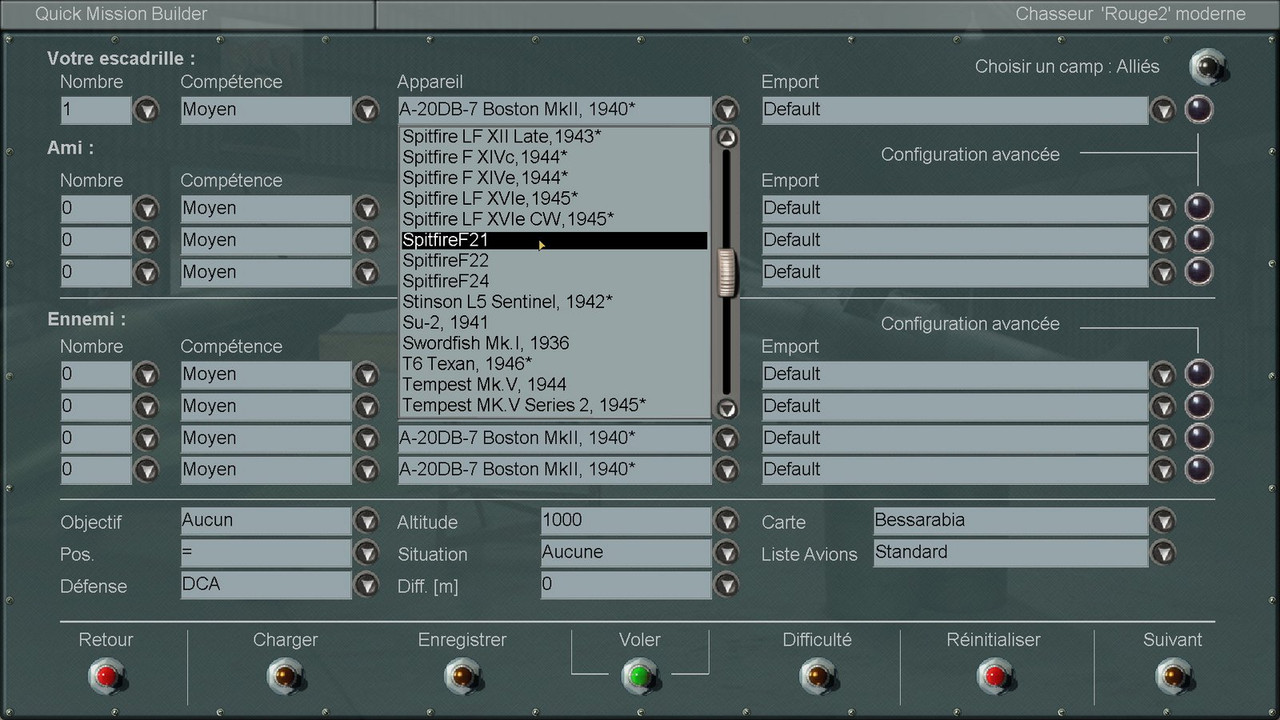Open third Ennemi Appareil dropdown arrow

(x=726, y=439)
